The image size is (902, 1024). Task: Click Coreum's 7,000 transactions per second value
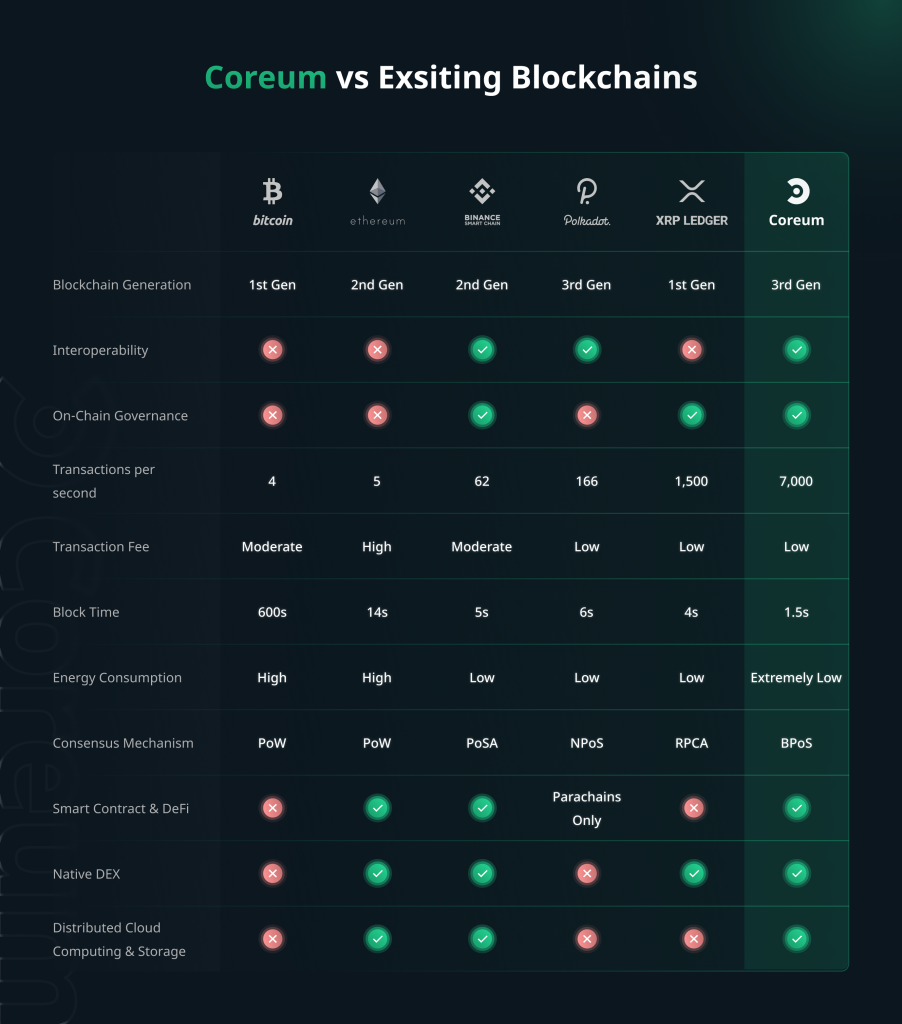(796, 481)
